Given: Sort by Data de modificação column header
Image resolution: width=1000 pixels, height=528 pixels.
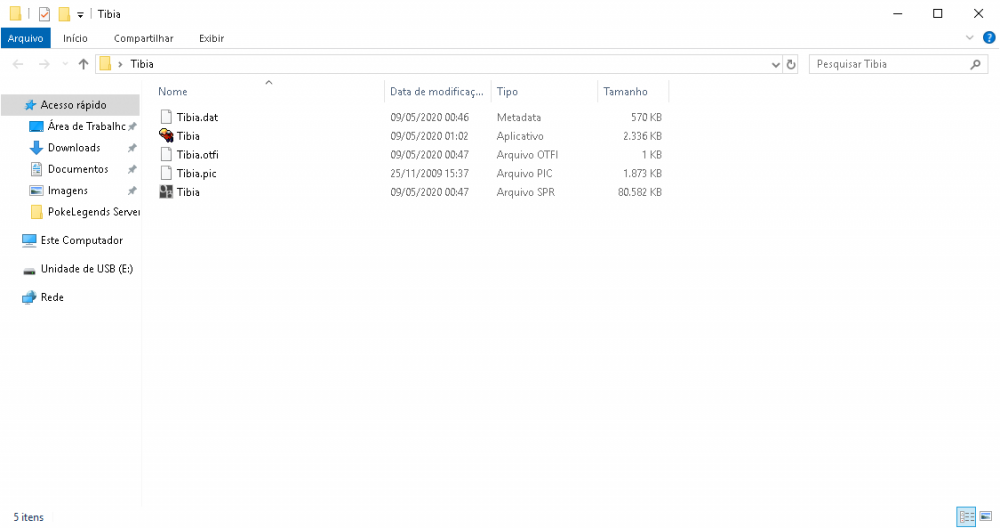Looking at the screenshot, I should pos(437,92).
